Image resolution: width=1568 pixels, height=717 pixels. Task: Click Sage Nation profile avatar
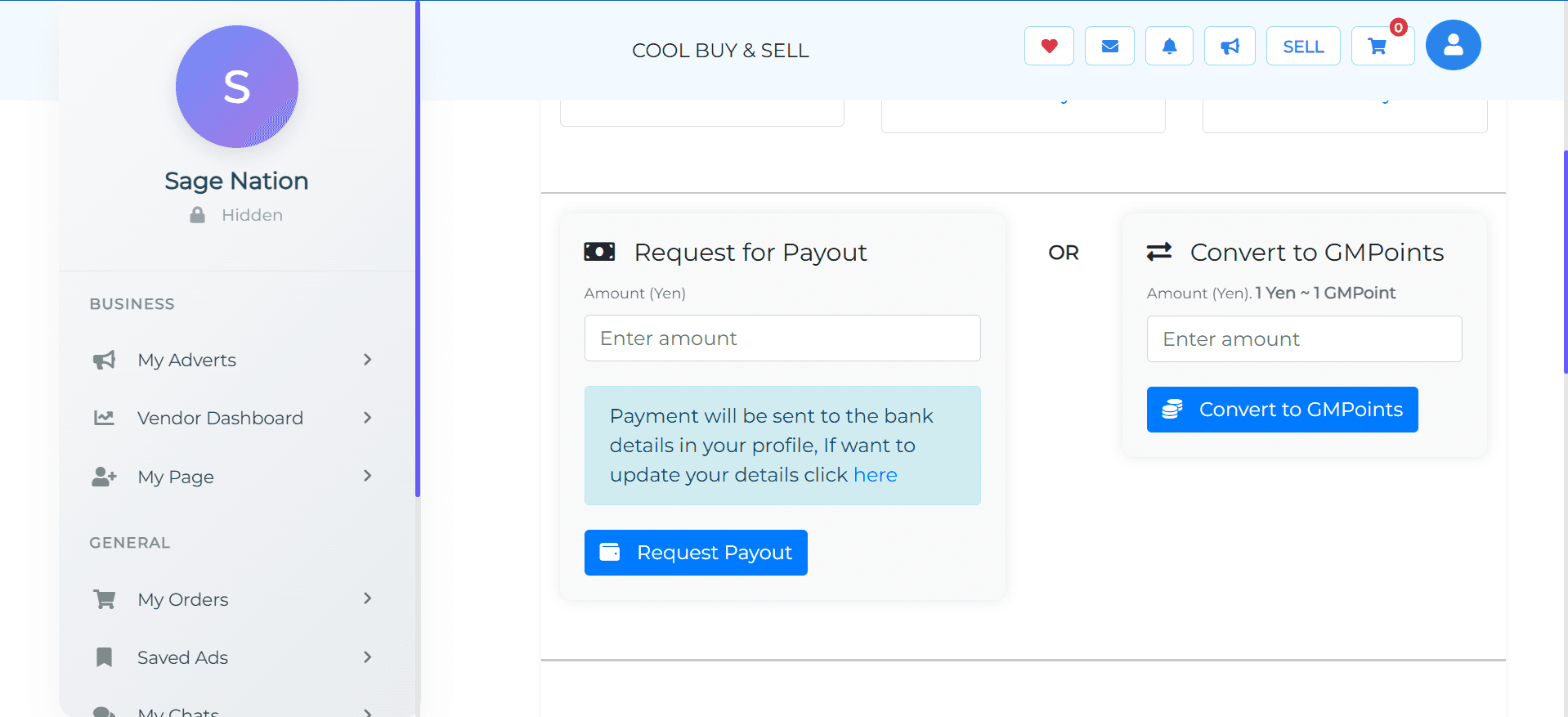(x=237, y=87)
